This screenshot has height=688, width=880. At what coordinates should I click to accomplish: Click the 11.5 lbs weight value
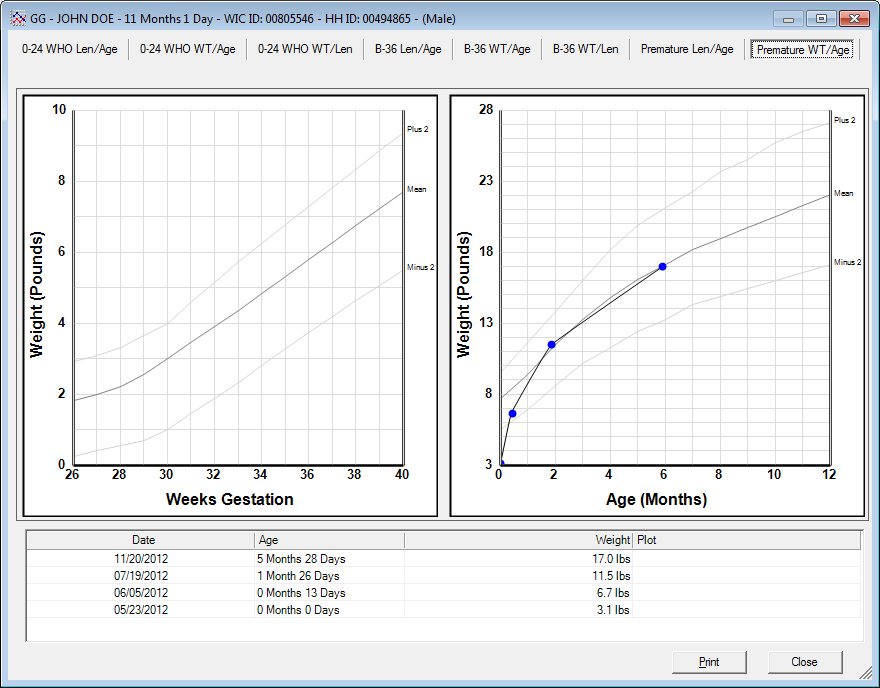(611, 576)
